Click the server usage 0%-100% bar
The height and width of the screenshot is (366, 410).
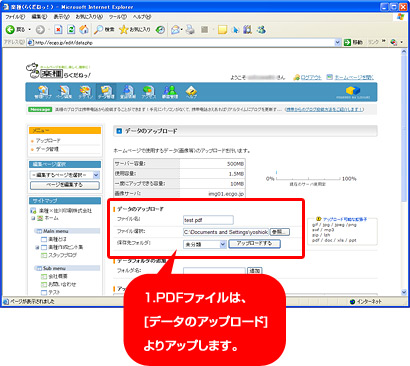tap(308, 178)
